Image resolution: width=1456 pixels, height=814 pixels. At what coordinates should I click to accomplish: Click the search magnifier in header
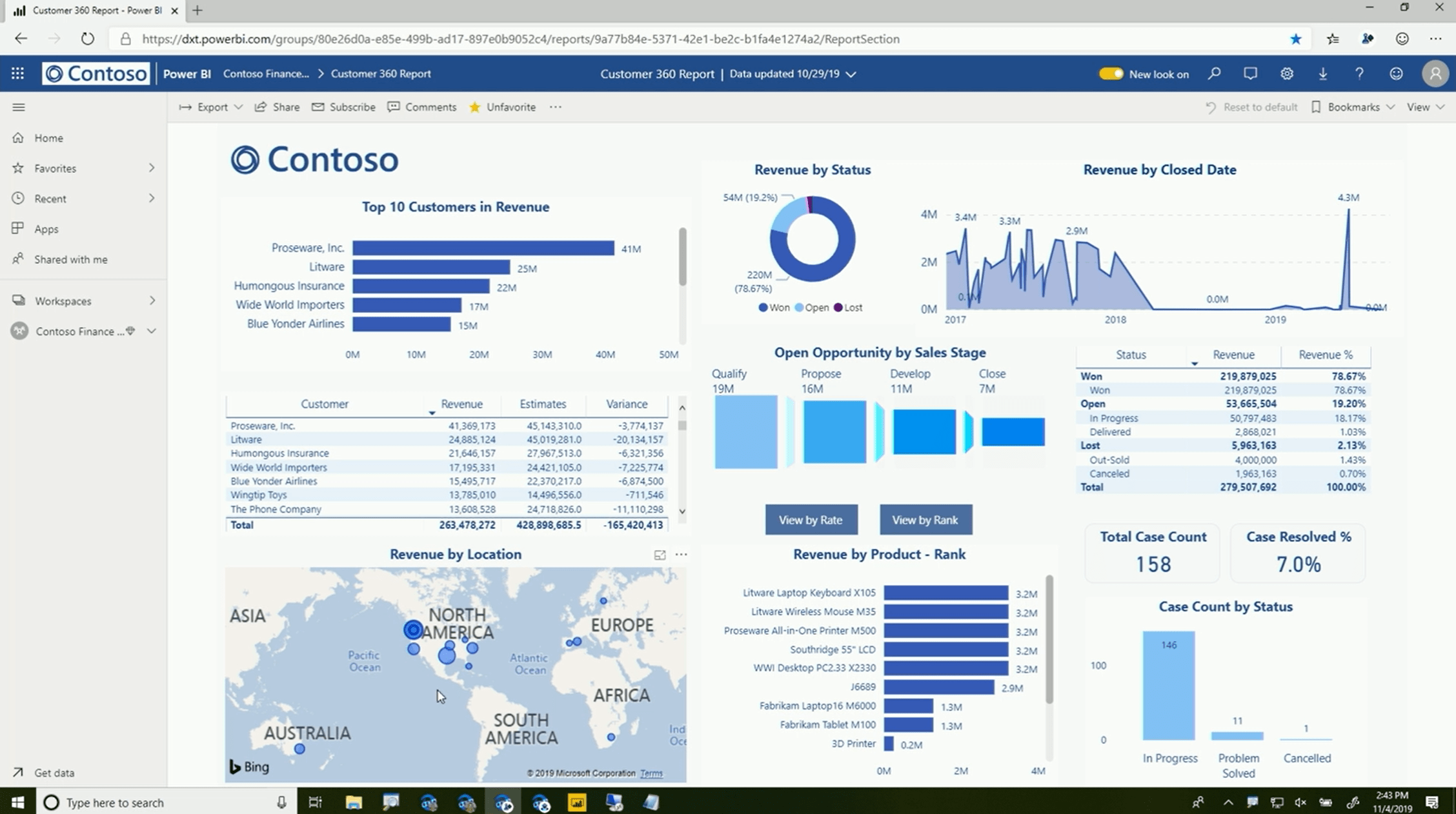coord(1214,74)
